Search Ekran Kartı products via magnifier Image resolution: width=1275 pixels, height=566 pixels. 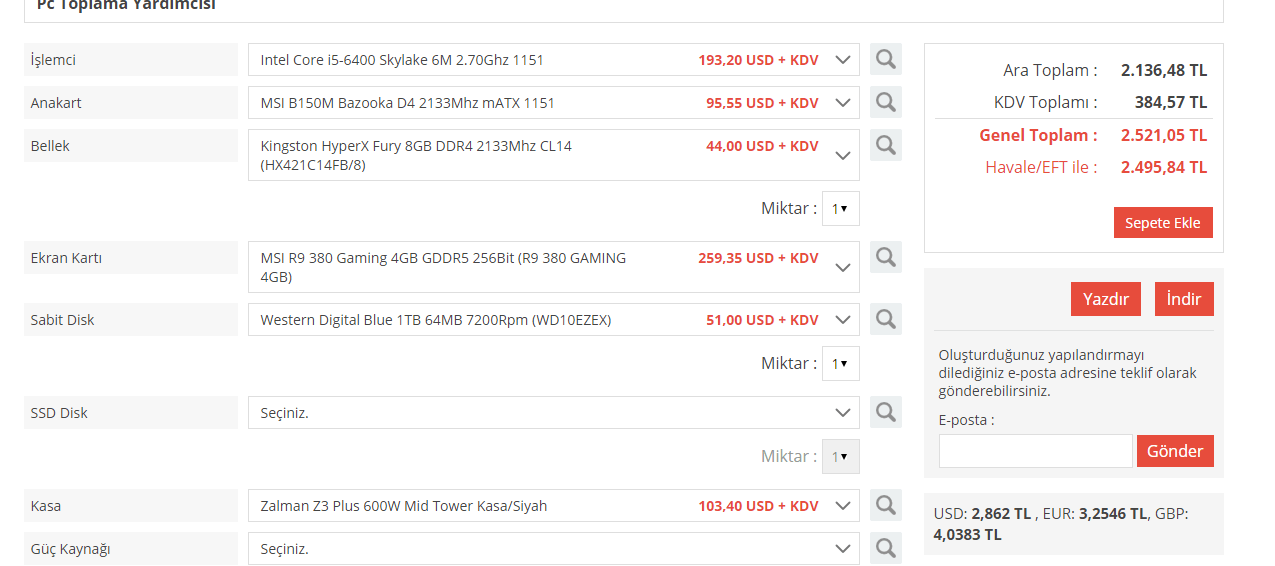(x=885, y=257)
